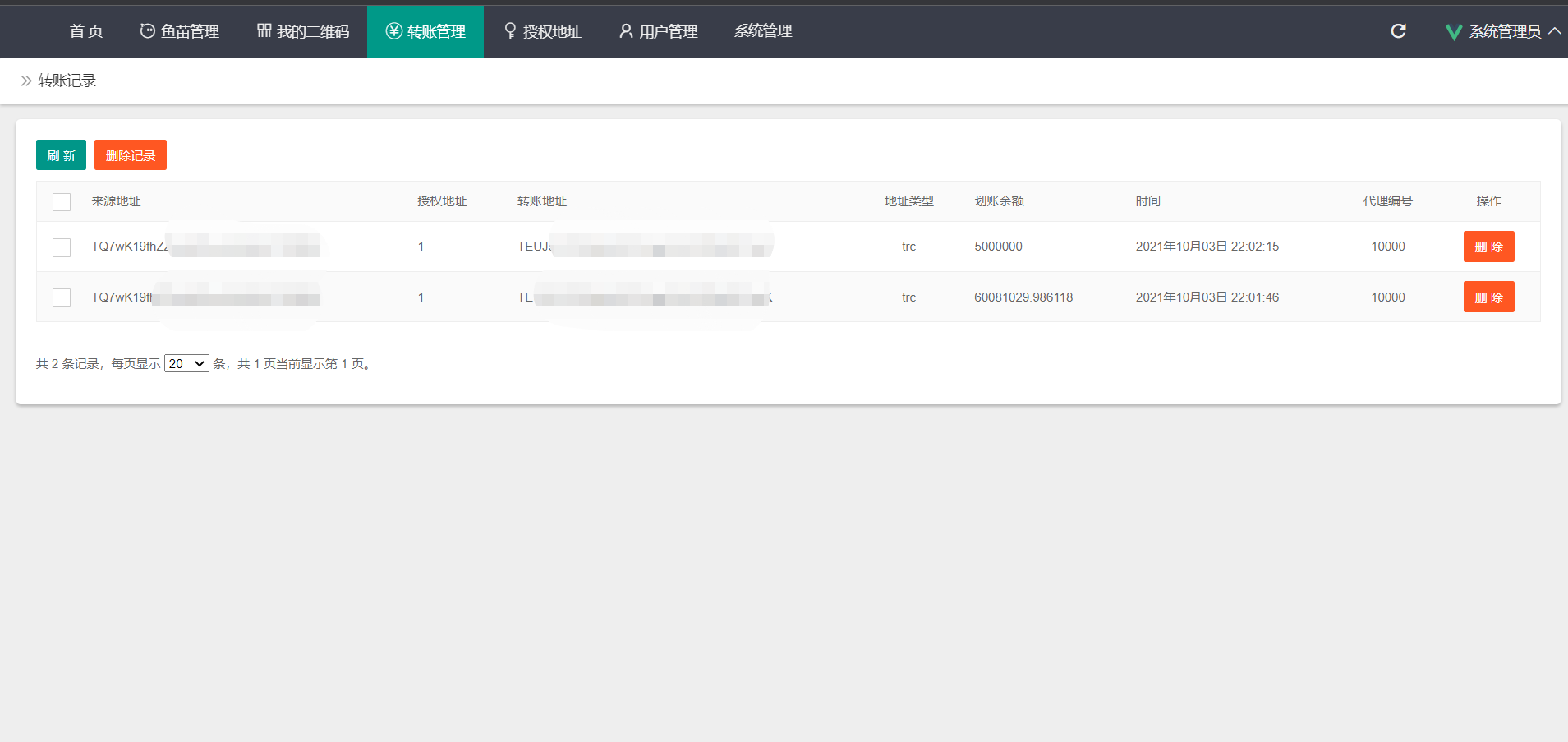Click the green V logo icon
1568x742 pixels.
(1453, 32)
